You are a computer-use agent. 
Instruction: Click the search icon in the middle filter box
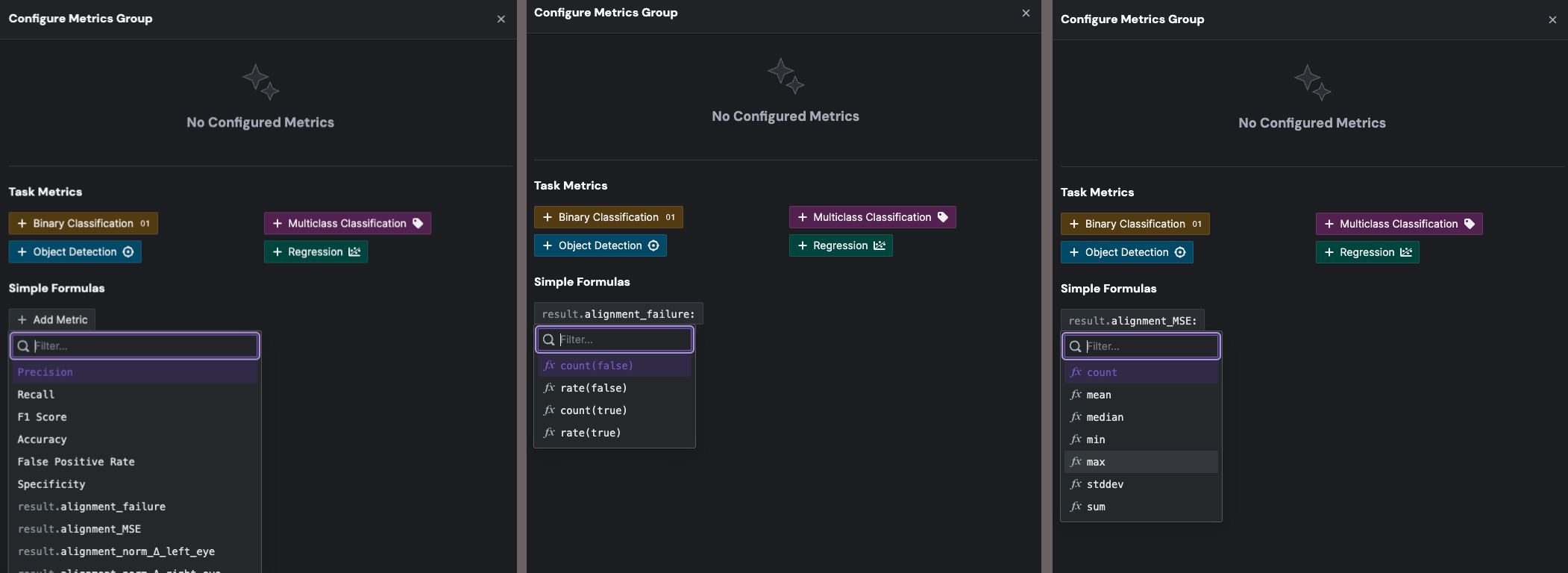pyautogui.click(x=548, y=339)
